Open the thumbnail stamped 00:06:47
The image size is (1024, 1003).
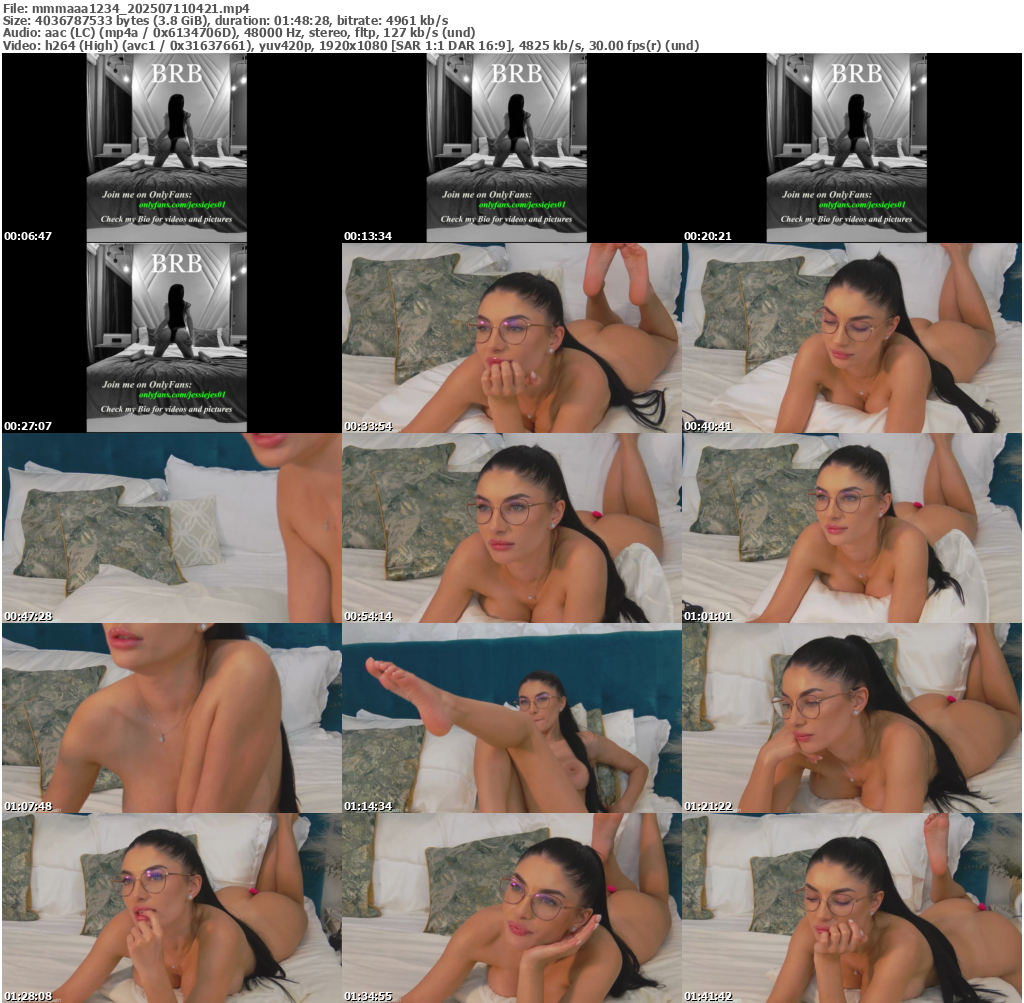(172, 148)
